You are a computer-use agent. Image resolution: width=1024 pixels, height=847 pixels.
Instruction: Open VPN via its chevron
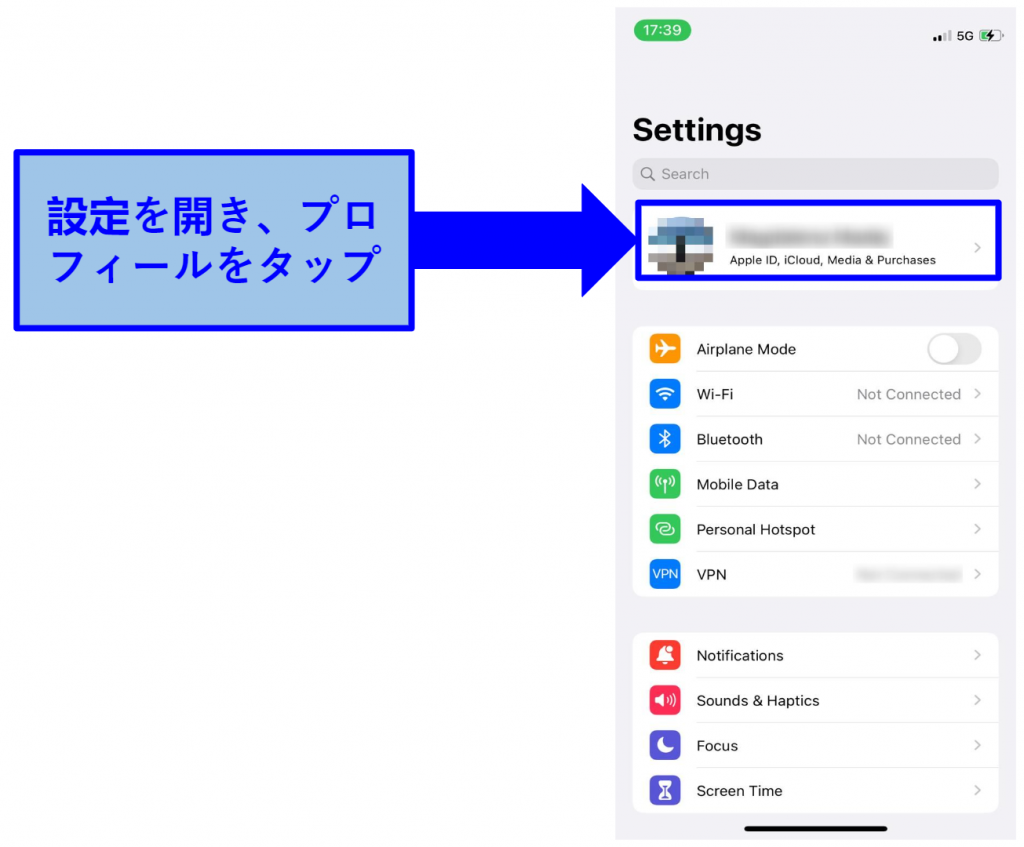coord(978,574)
